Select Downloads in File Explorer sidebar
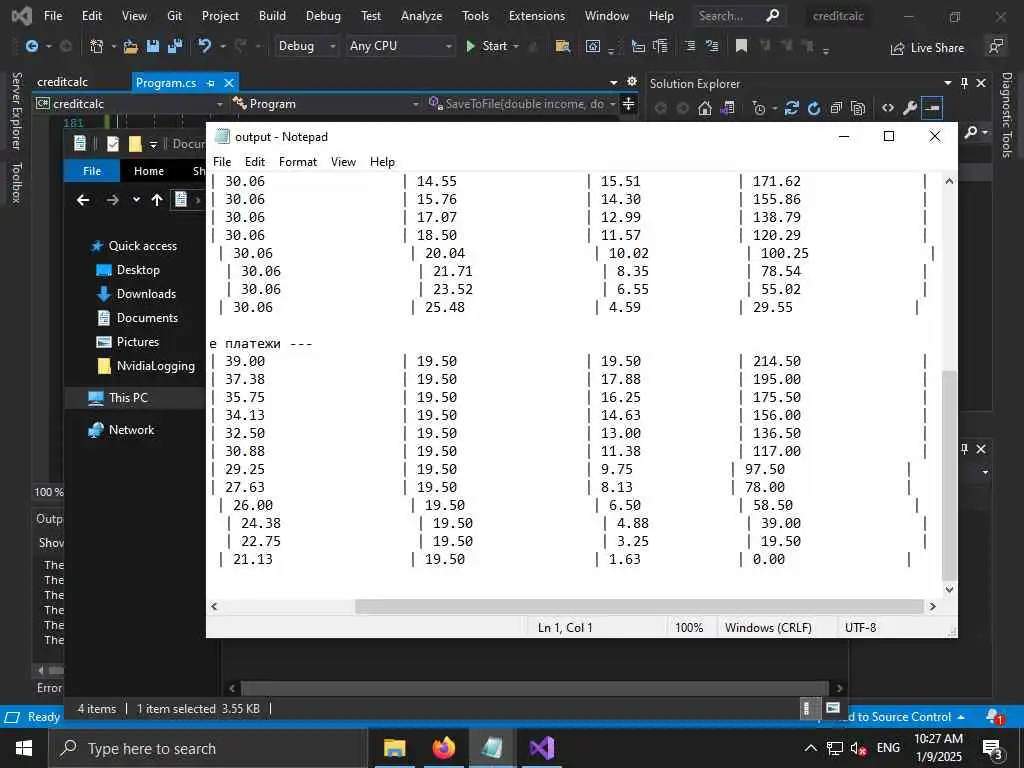The image size is (1024, 768). point(146,294)
